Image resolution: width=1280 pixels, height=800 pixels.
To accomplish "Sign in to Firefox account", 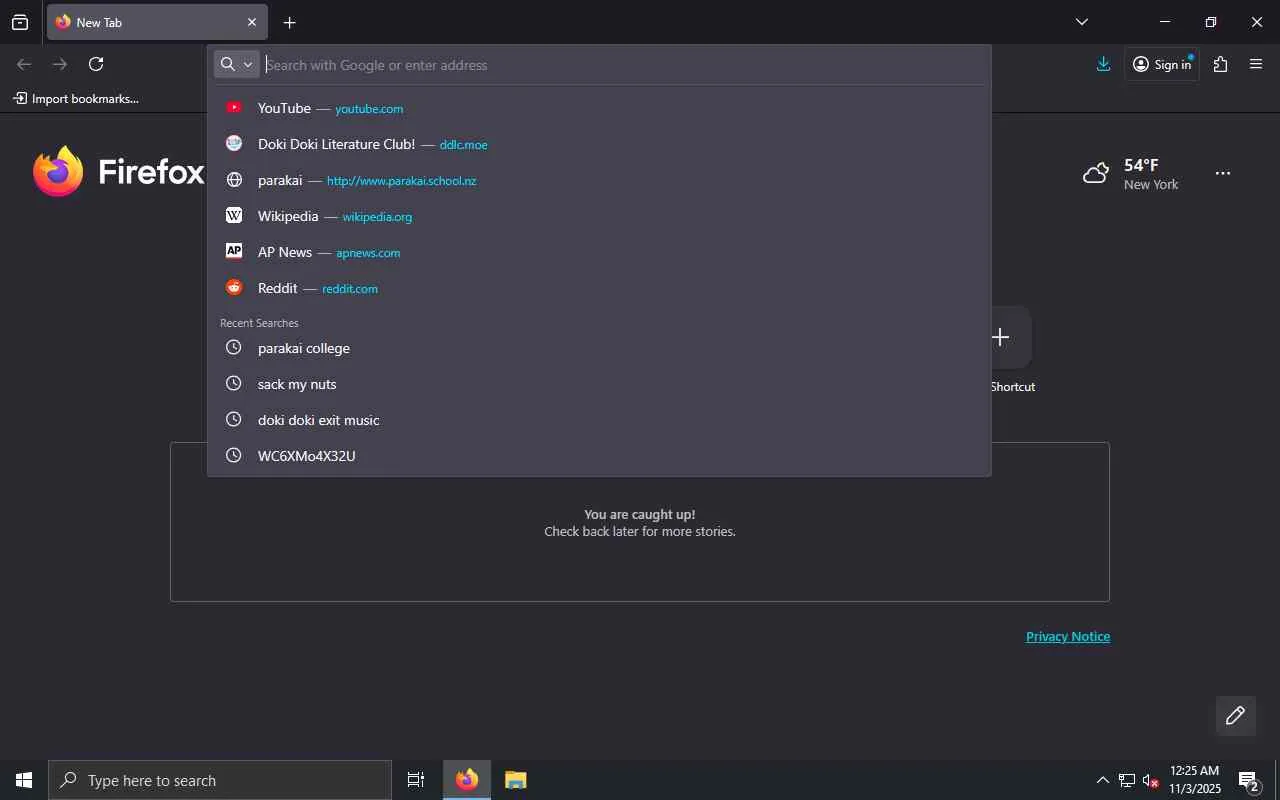I will click(x=1162, y=64).
